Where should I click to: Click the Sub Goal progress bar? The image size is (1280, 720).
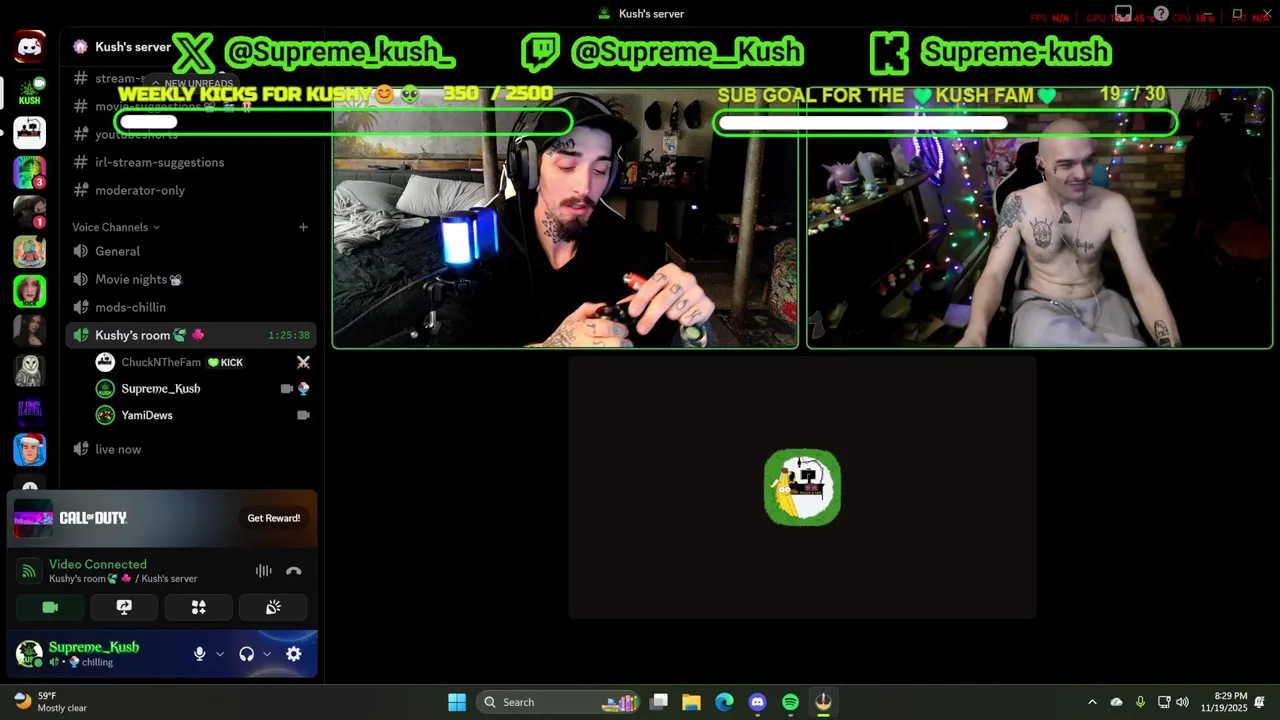pos(945,123)
